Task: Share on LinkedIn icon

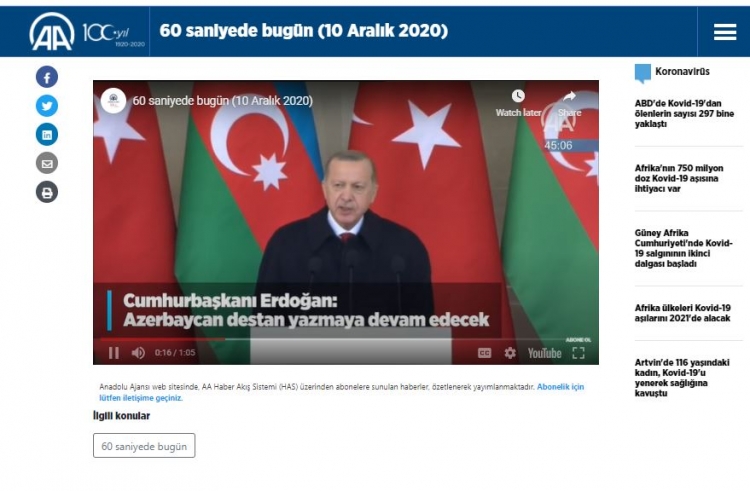Action: (x=47, y=134)
